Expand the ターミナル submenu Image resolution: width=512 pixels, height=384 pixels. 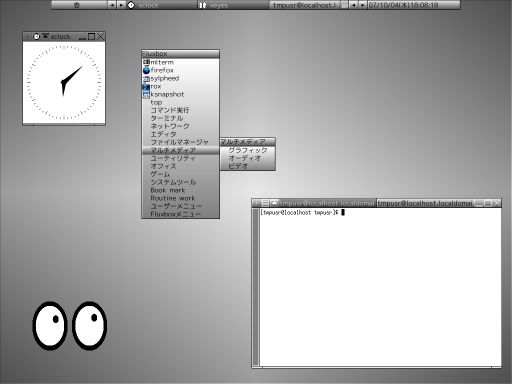pos(180,118)
